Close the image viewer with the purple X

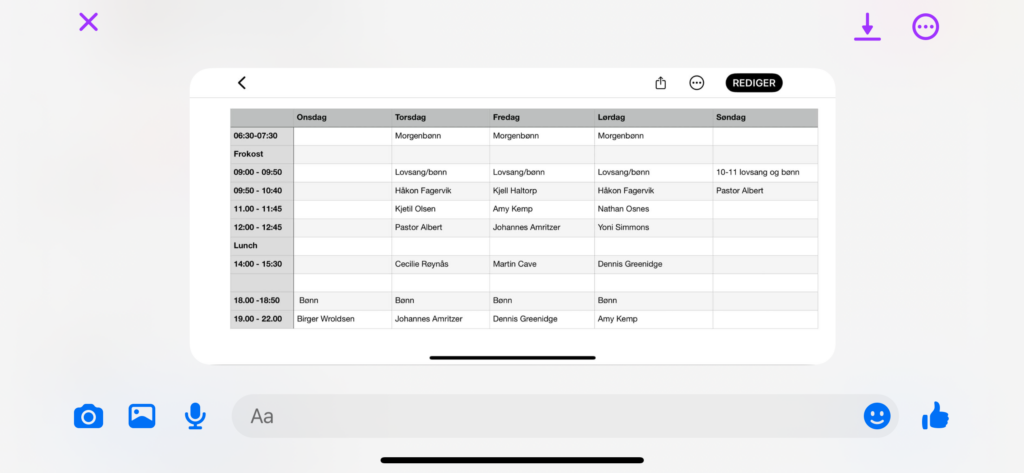pyautogui.click(x=89, y=22)
